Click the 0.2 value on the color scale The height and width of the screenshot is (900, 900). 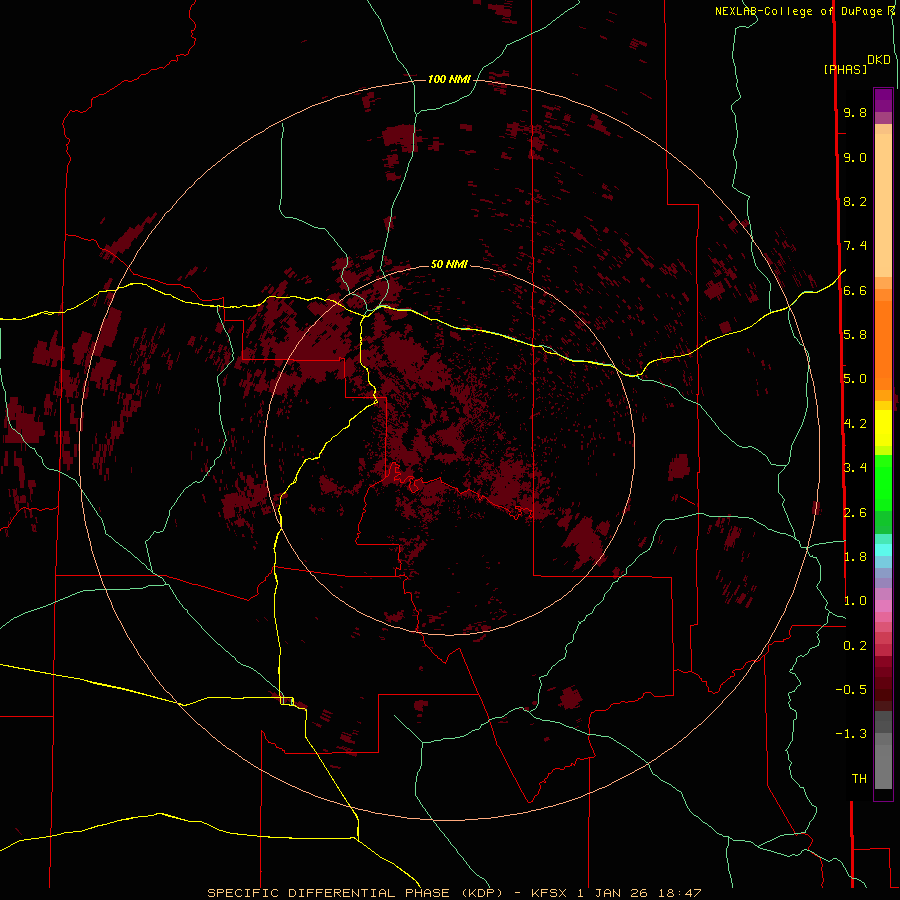click(x=855, y=646)
